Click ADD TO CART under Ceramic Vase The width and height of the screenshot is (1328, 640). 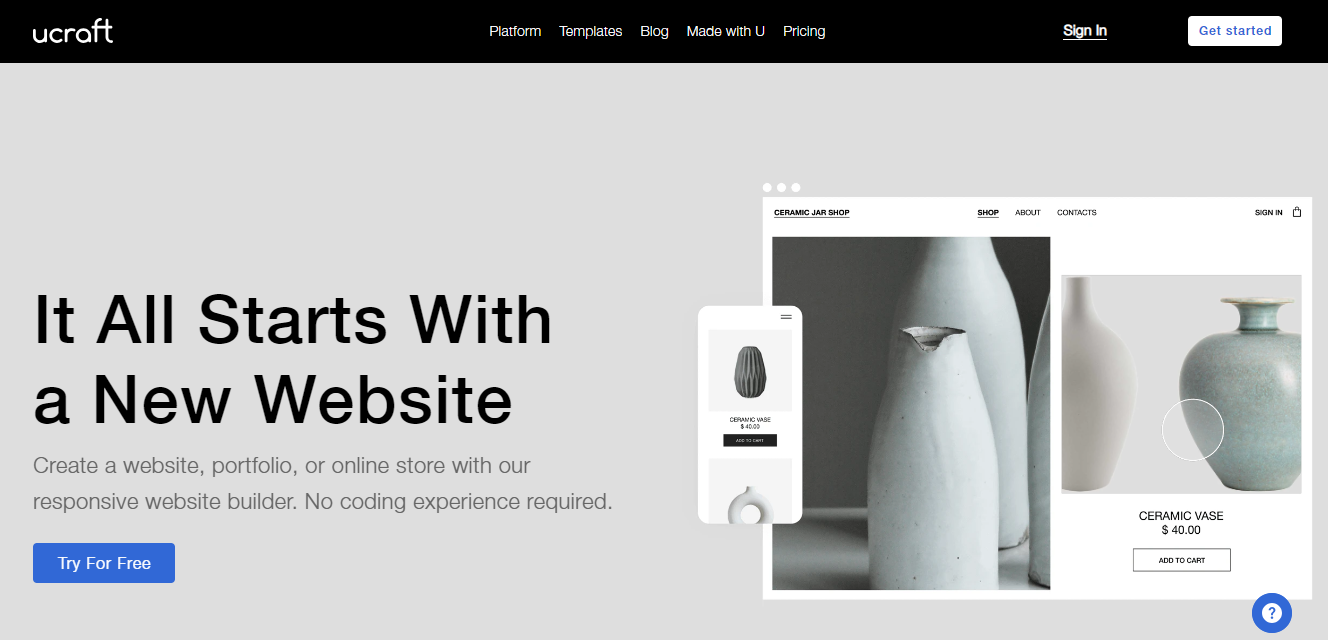pos(1182,560)
